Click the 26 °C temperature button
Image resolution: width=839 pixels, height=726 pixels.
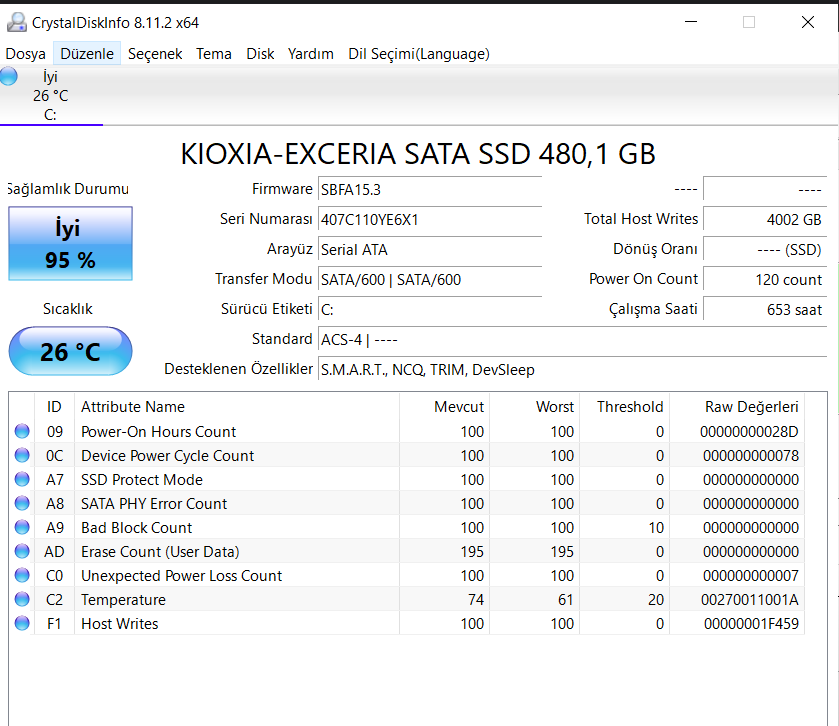click(x=70, y=352)
